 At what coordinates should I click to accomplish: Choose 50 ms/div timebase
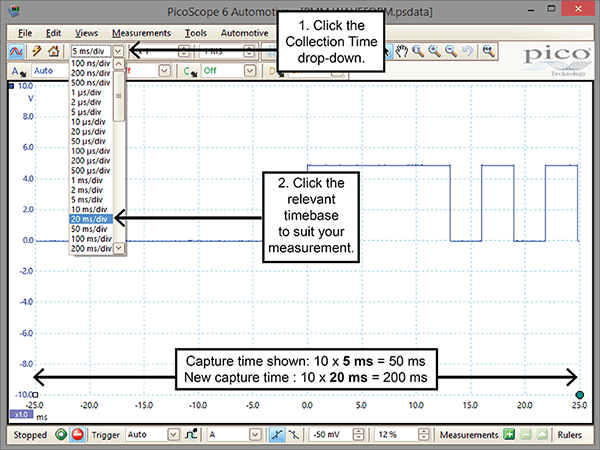91,229
